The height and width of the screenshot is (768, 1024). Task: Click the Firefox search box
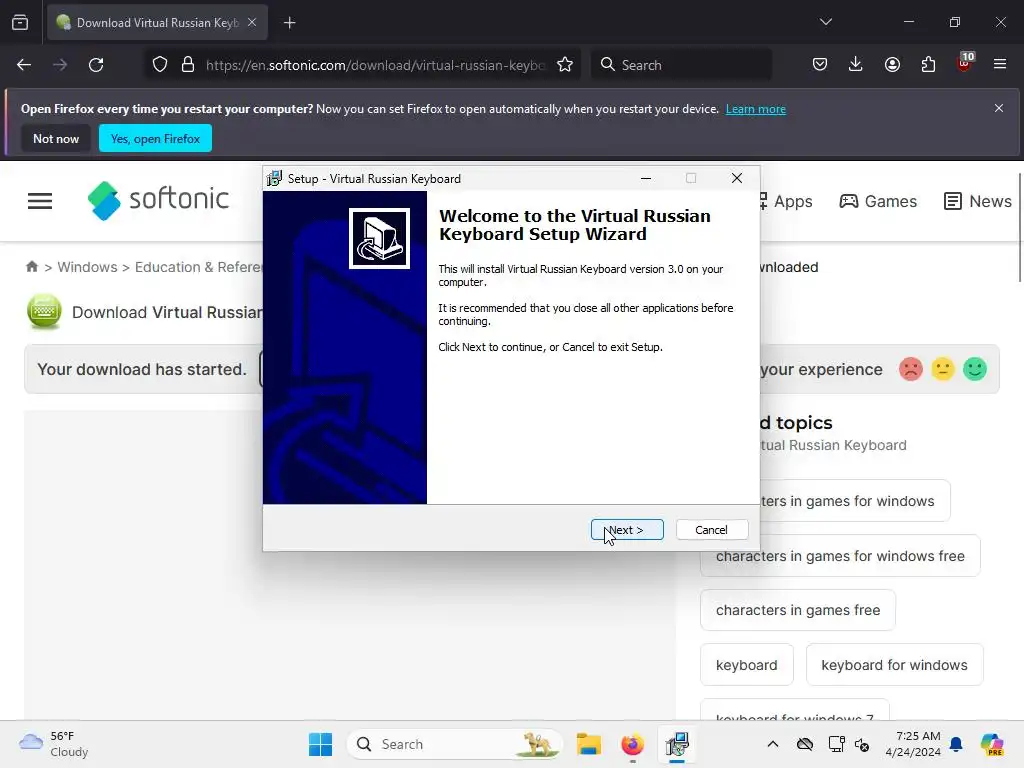[681, 65]
